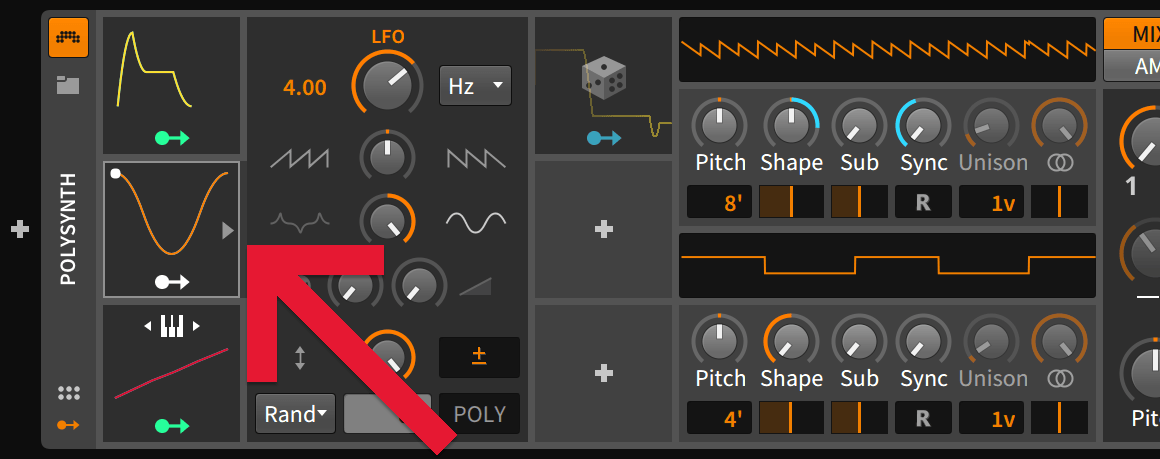The image size is (1160, 459).
Task: Add a modulator in the empty plus slot
Action: [603, 229]
